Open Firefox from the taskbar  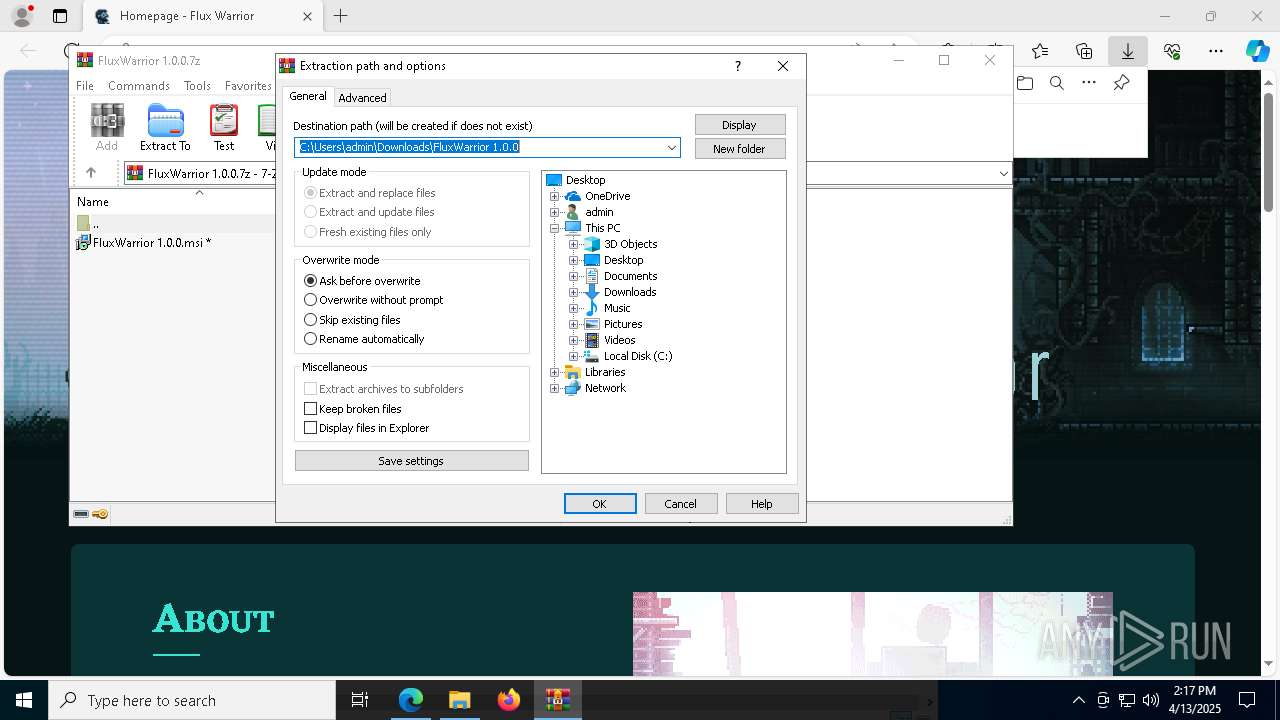509,700
